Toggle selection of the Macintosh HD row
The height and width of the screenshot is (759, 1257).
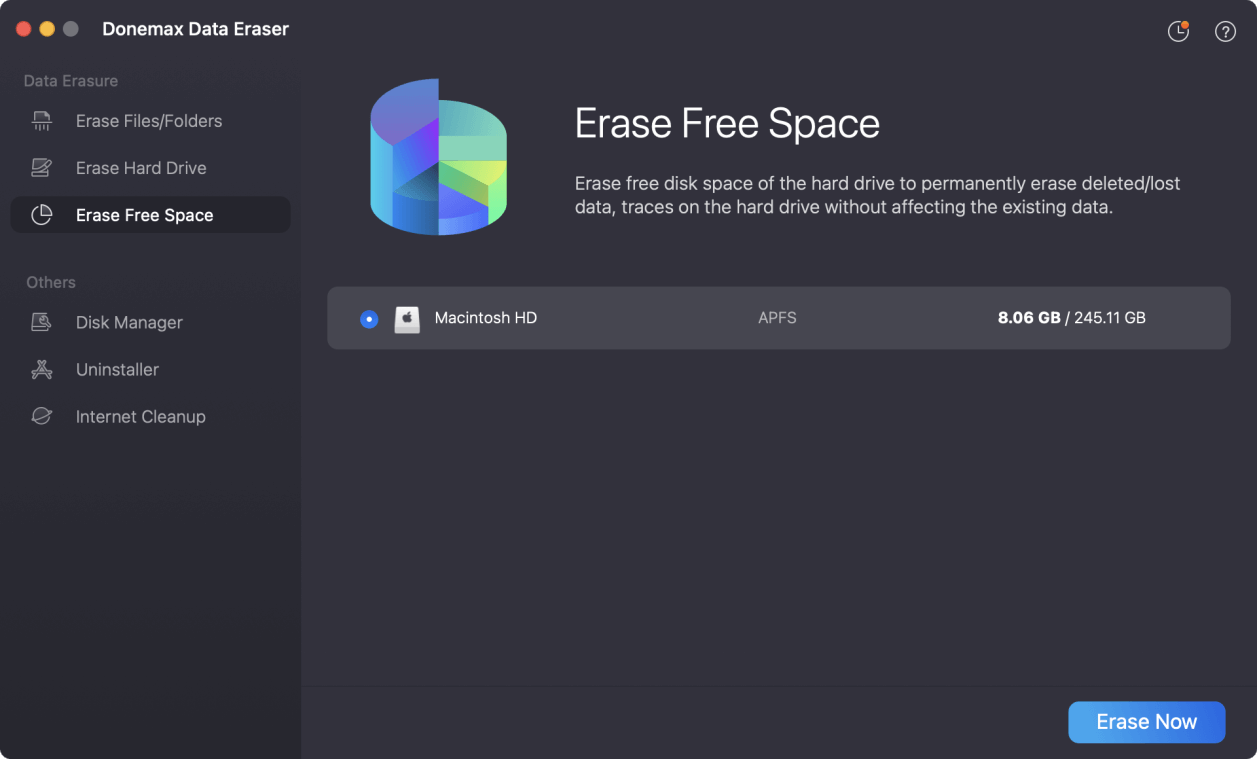coord(700,318)
